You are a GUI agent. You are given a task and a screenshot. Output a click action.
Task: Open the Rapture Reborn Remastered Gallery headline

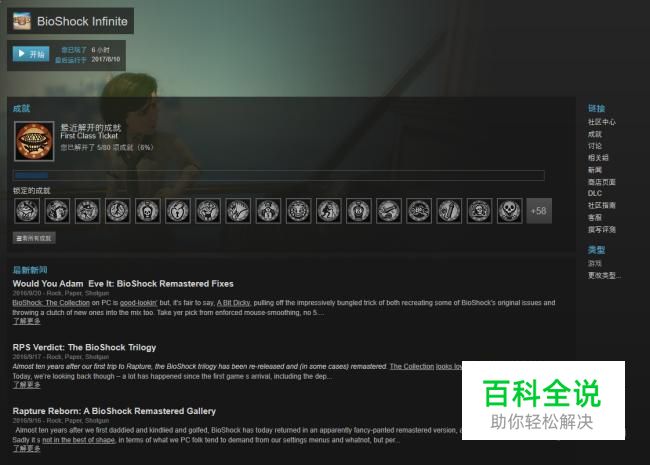pos(114,411)
